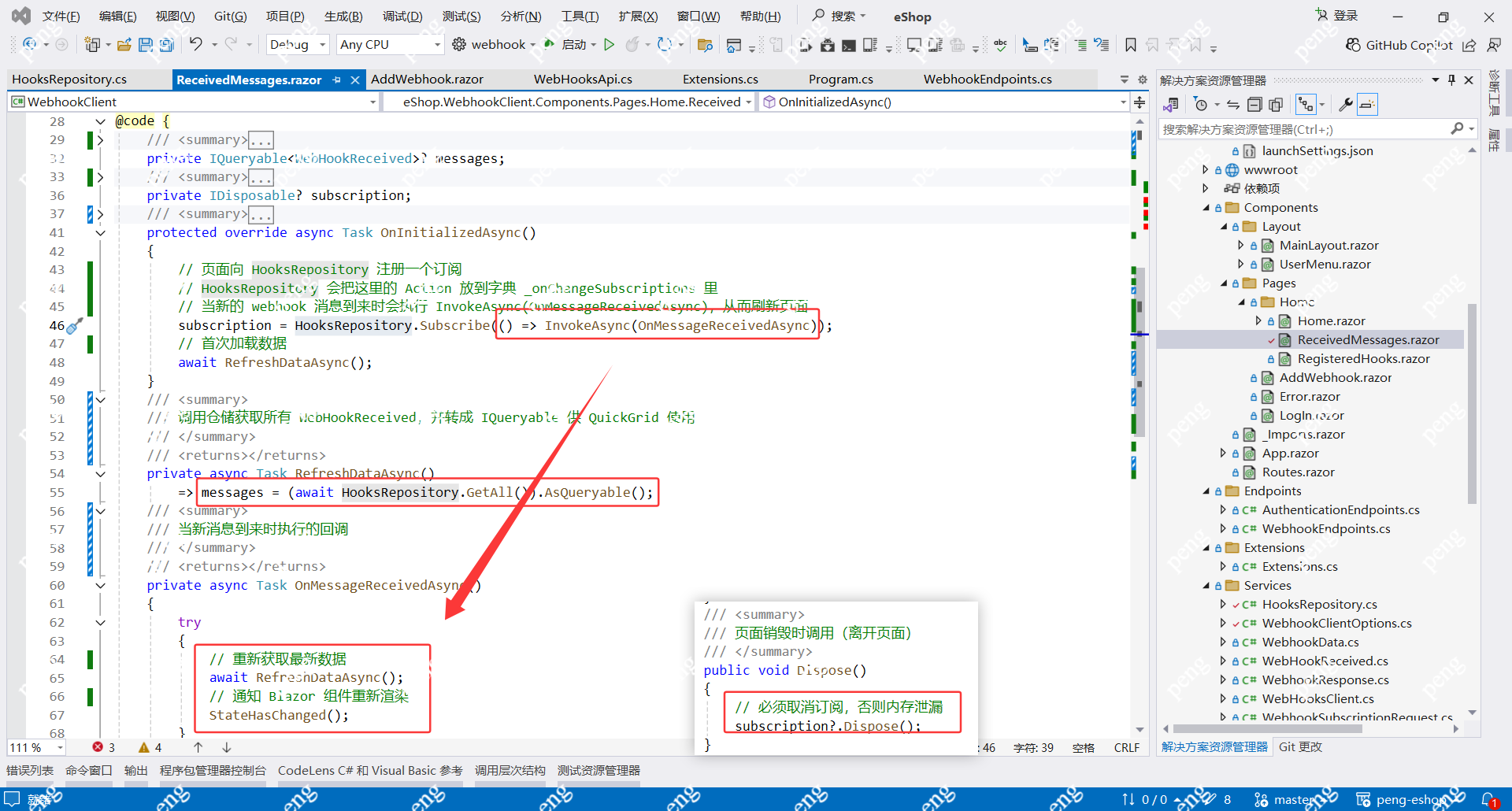Image resolution: width=1512 pixels, height=811 pixels.
Task: Click the split editor window icon
Action: point(1140,102)
